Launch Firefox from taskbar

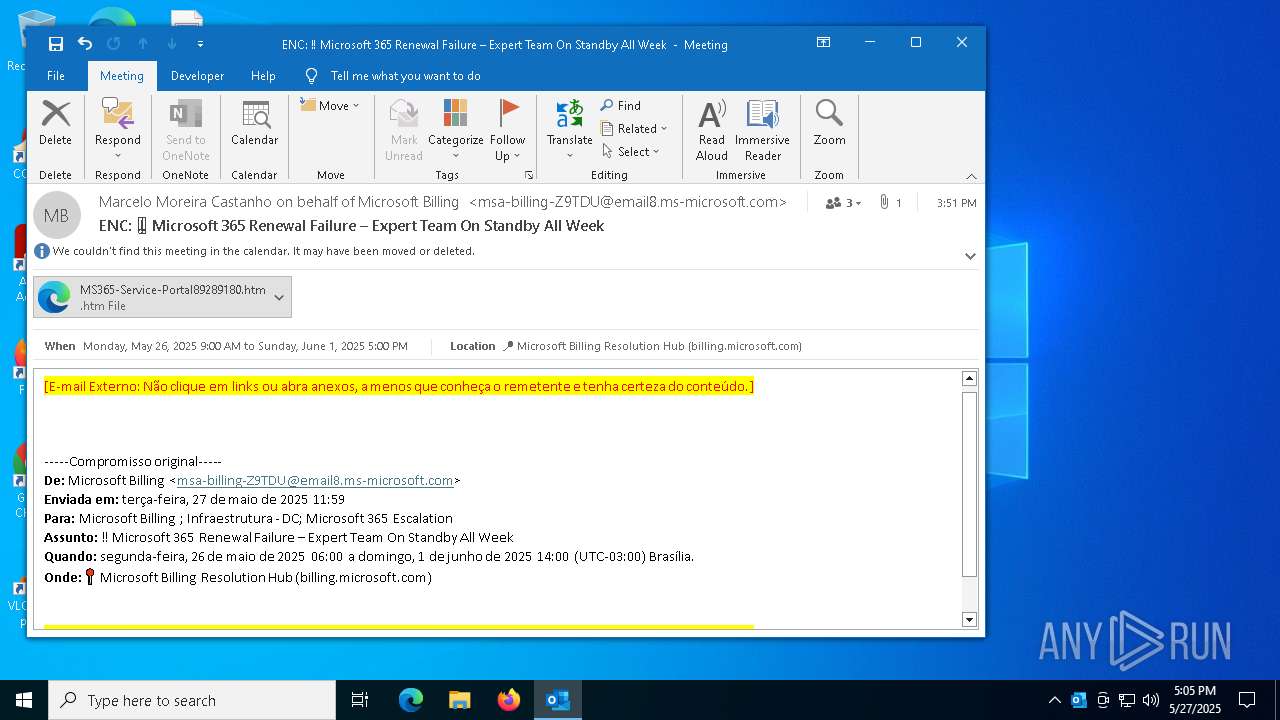(x=508, y=700)
